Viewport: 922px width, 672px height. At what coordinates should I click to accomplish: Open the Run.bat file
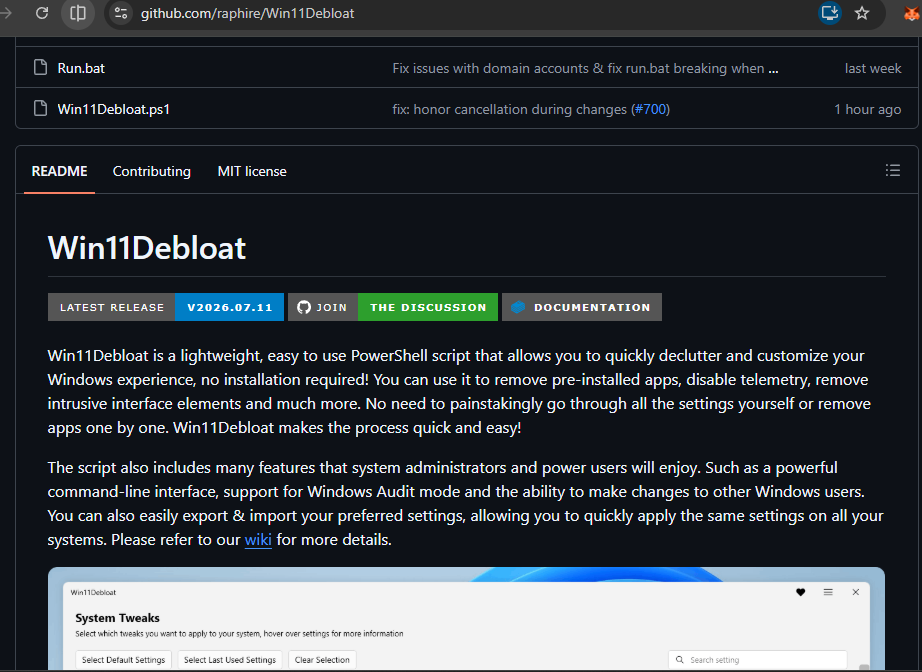pyautogui.click(x=81, y=68)
